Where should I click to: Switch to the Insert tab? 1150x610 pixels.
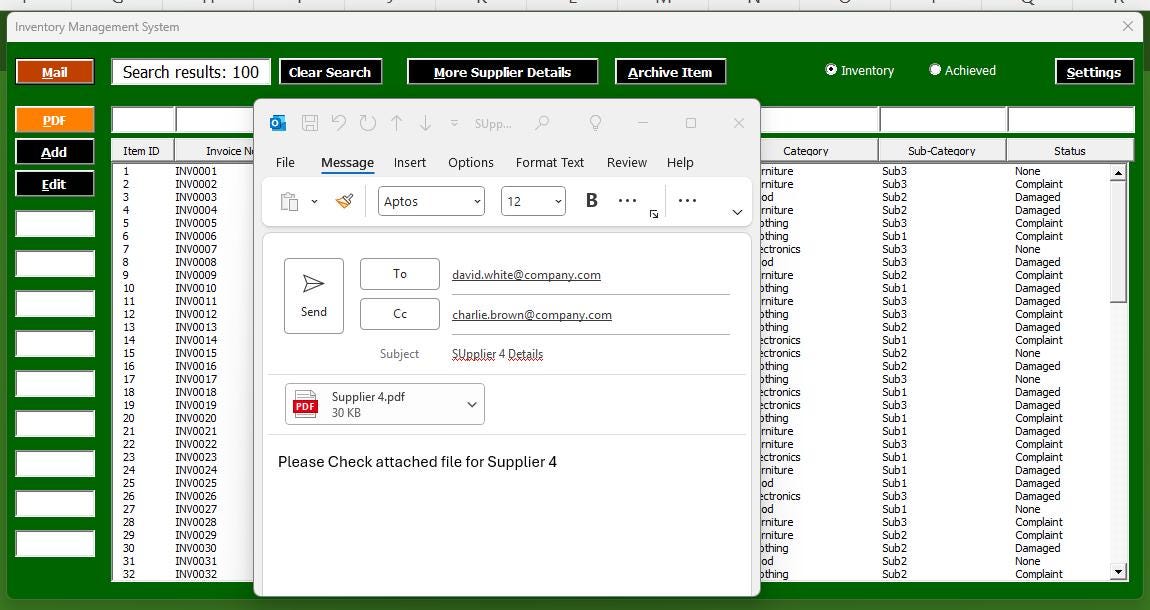(410, 162)
